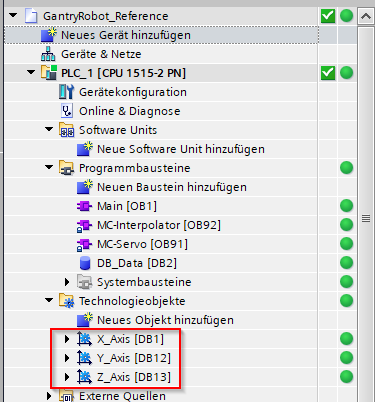This screenshot has height=402, width=375.
Task: Select the Z_Axis [DB13] text label
Action: point(134,377)
